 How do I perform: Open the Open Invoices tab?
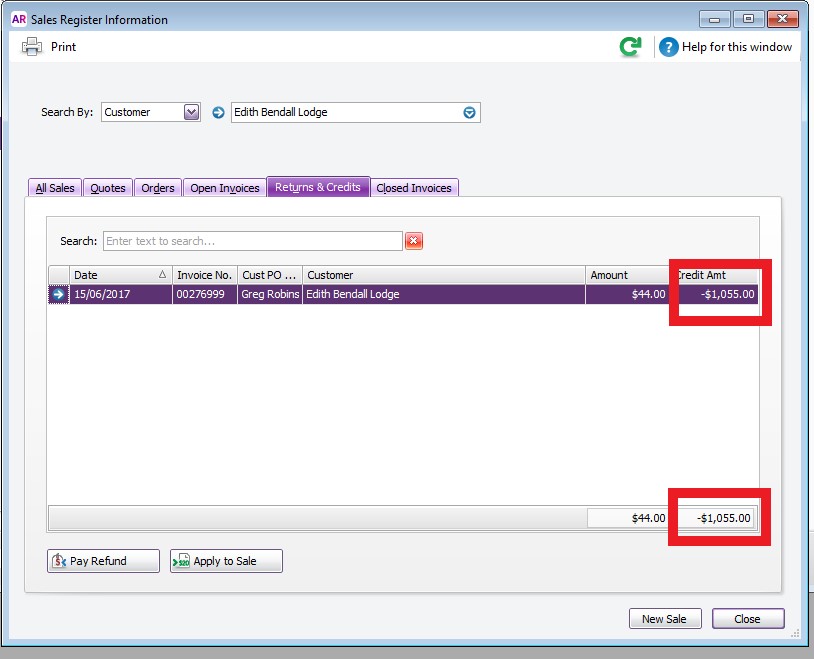pos(225,188)
